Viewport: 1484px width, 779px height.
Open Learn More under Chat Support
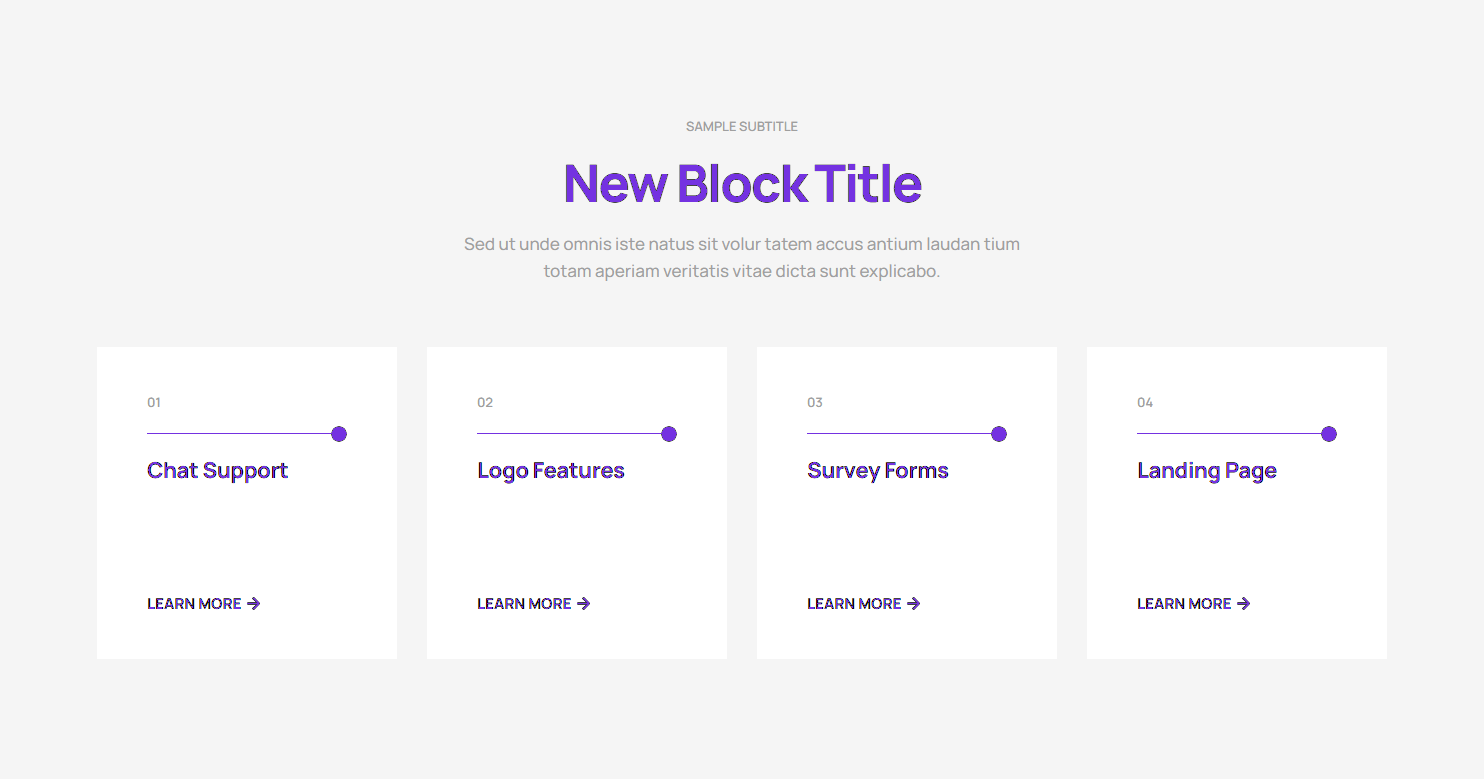(x=194, y=604)
